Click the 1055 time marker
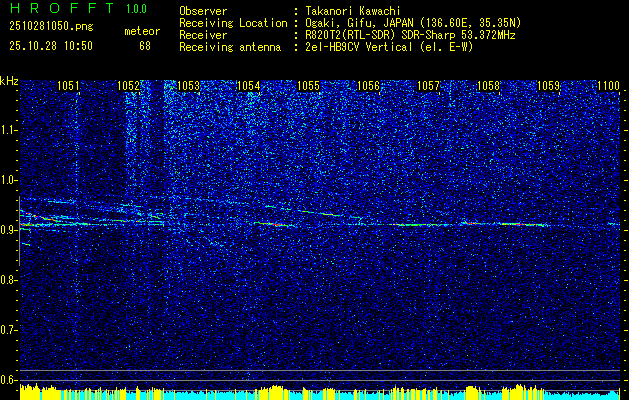 [x=308, y=85]
